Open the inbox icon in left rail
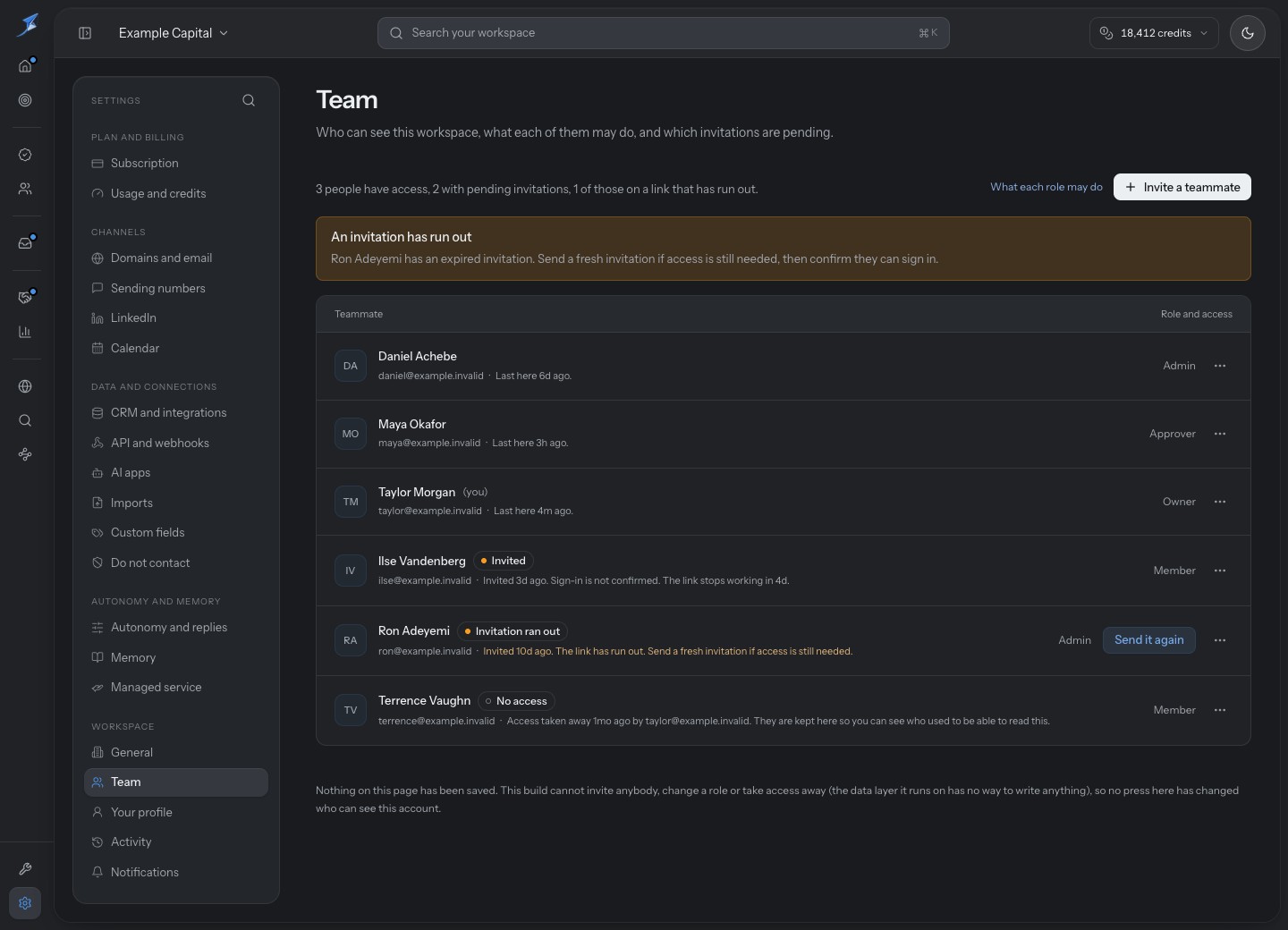The width and height of the screenshot is (1288, 930). coord(25,243)
